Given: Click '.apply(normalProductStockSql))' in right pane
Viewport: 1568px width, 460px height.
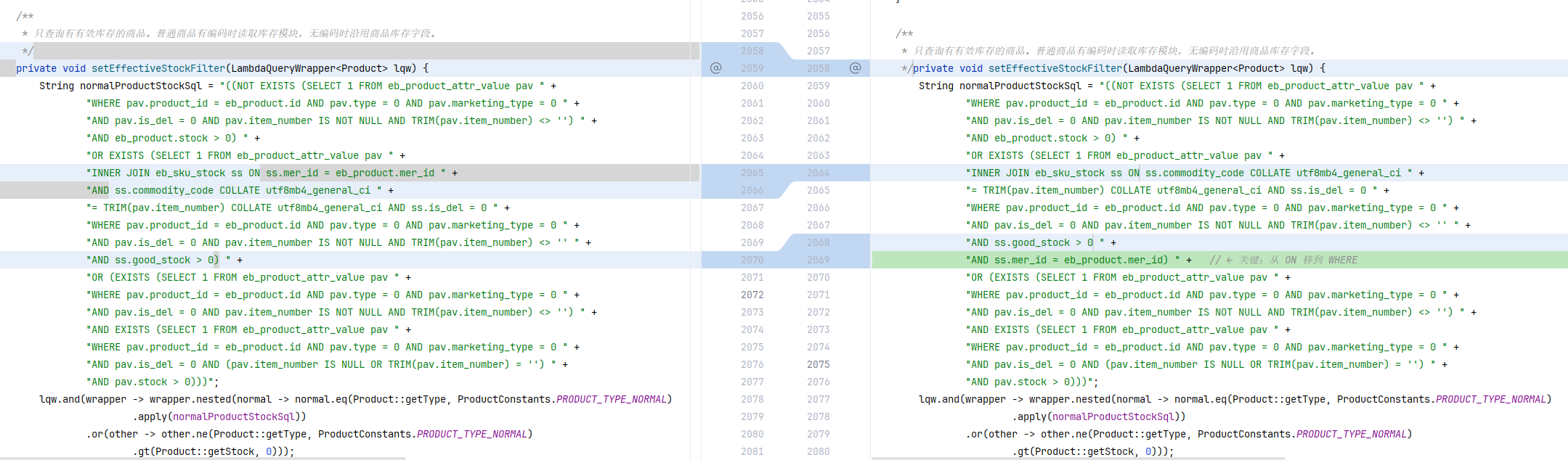Looking at the screenshot, I should click(x=1099, y=416).
